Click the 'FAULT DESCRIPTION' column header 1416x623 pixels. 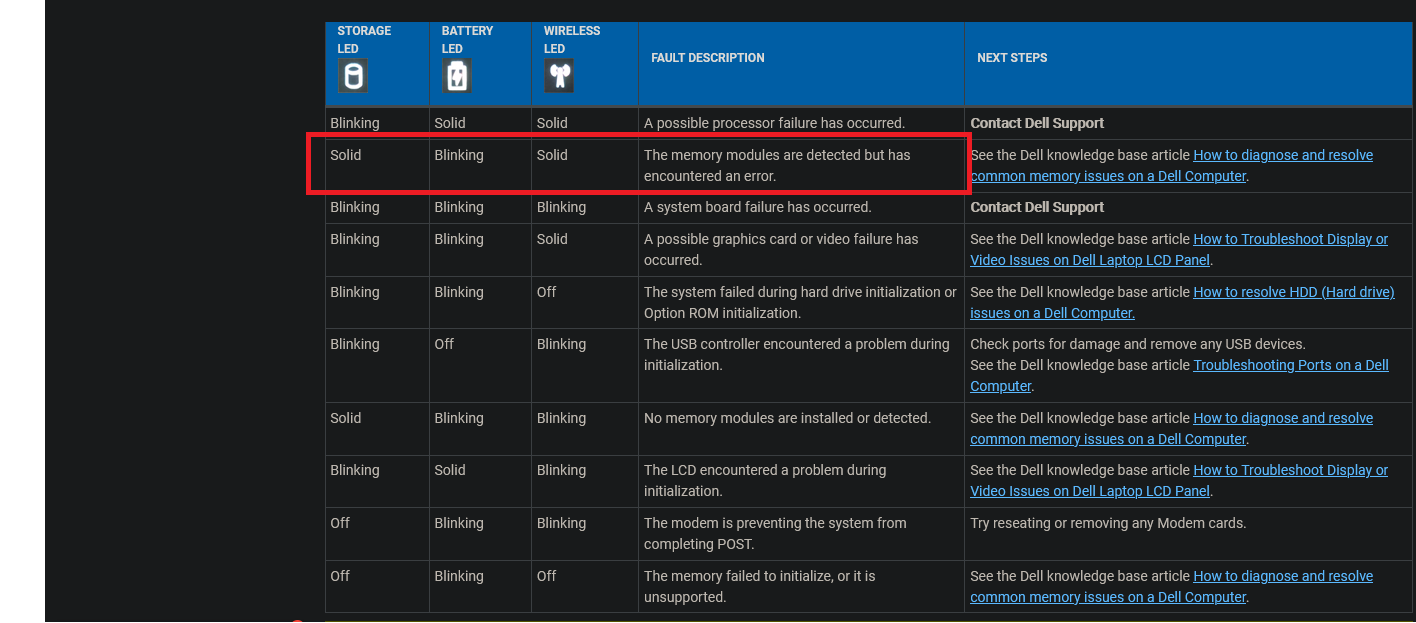707,58
